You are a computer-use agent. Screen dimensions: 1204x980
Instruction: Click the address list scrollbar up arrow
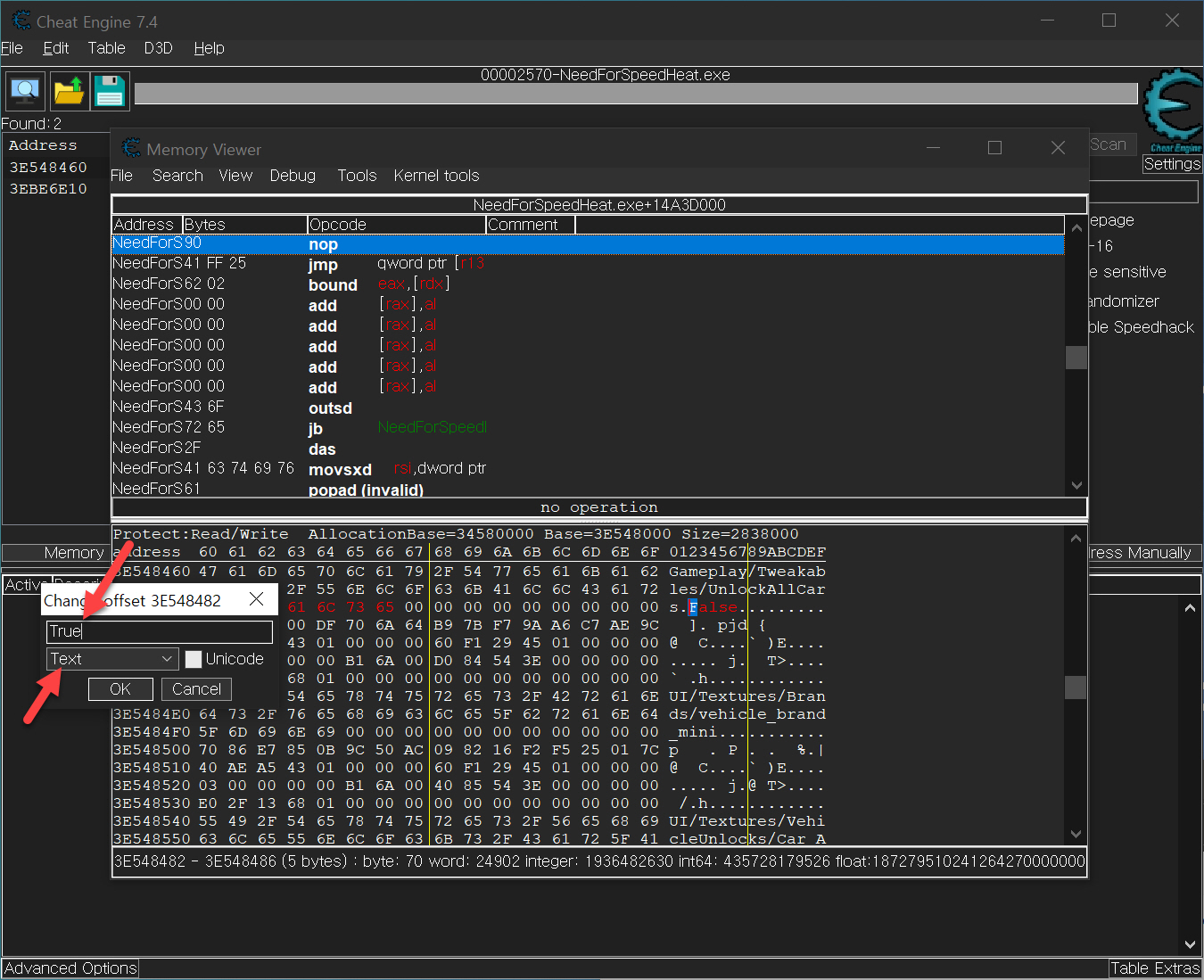point(1190,608)
